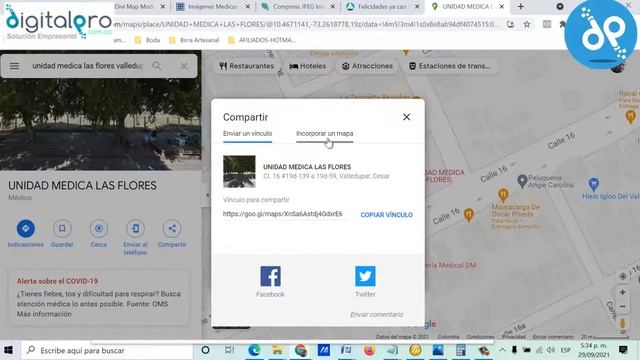
Task: Open Microsoft Edge from taskbar
Action: (254, 350)
